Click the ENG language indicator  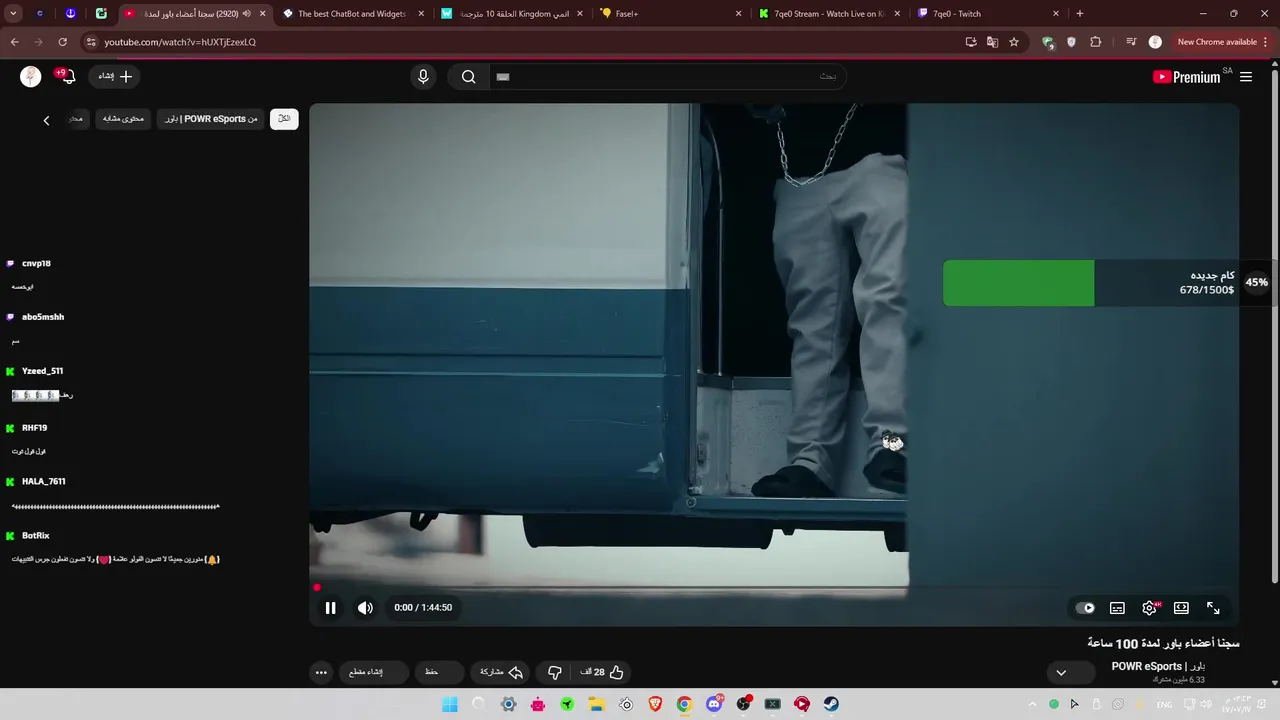(1165, 705)
